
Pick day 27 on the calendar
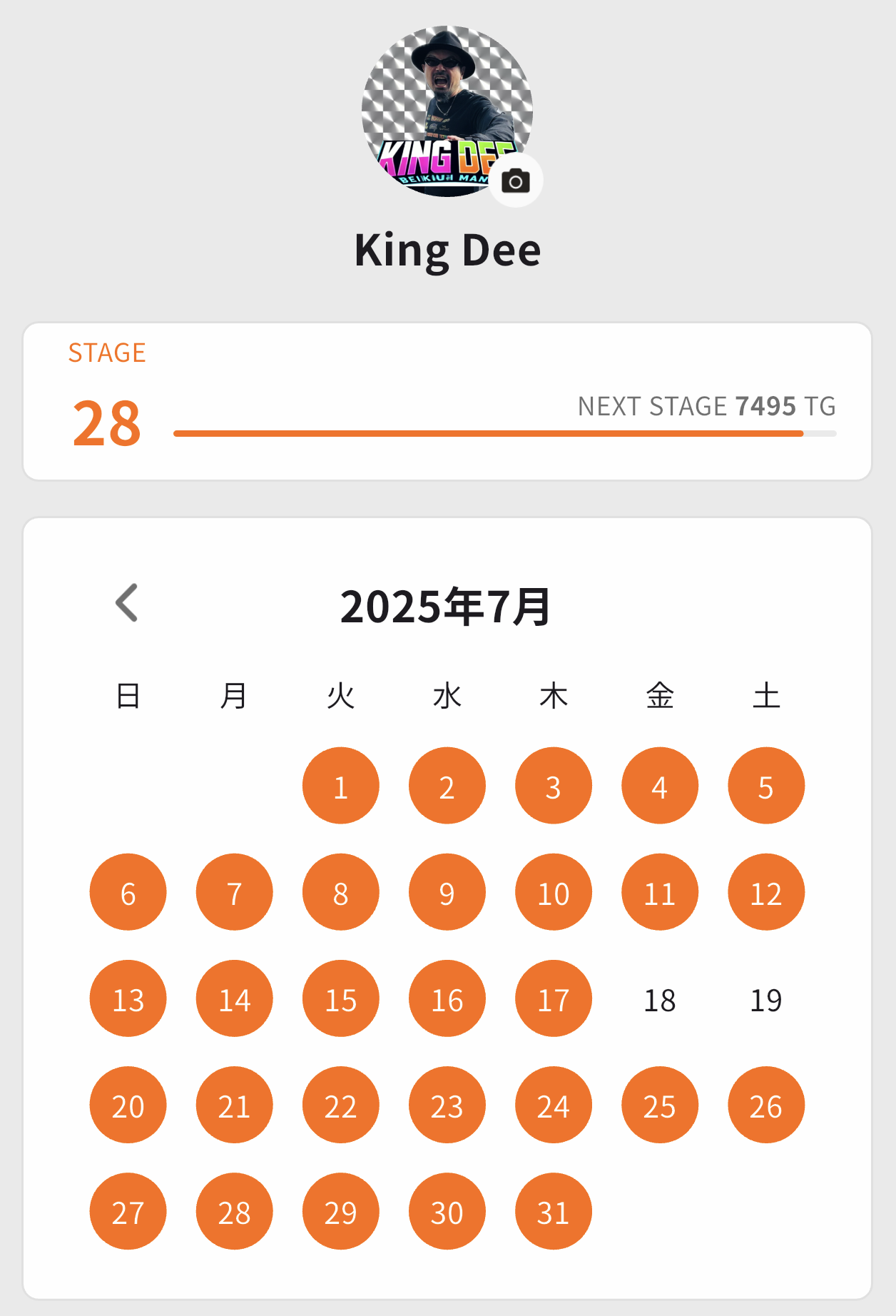128,1211
